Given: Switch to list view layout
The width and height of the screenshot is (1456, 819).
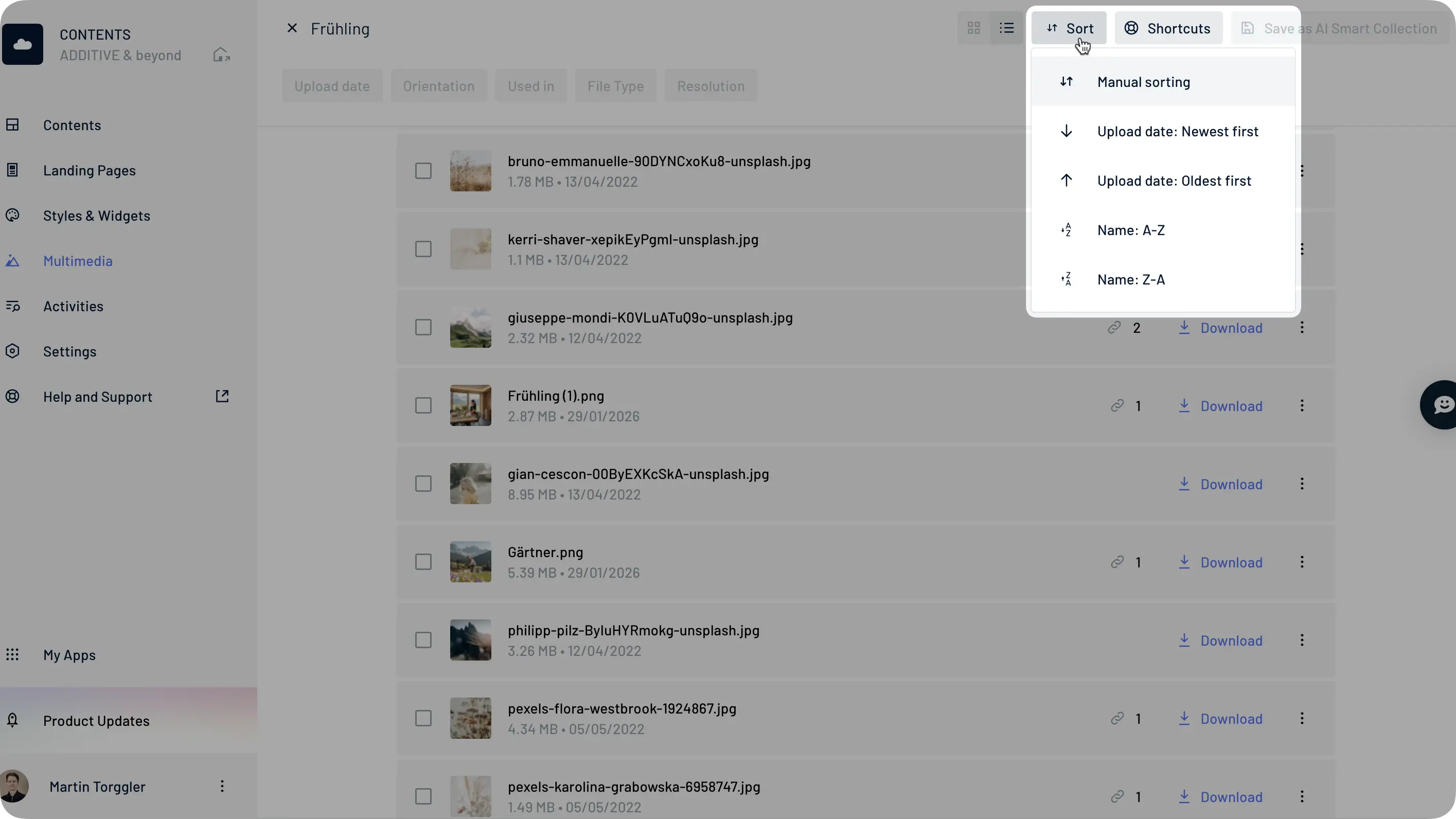Looking at the screenshot, I should (1006, 28).
